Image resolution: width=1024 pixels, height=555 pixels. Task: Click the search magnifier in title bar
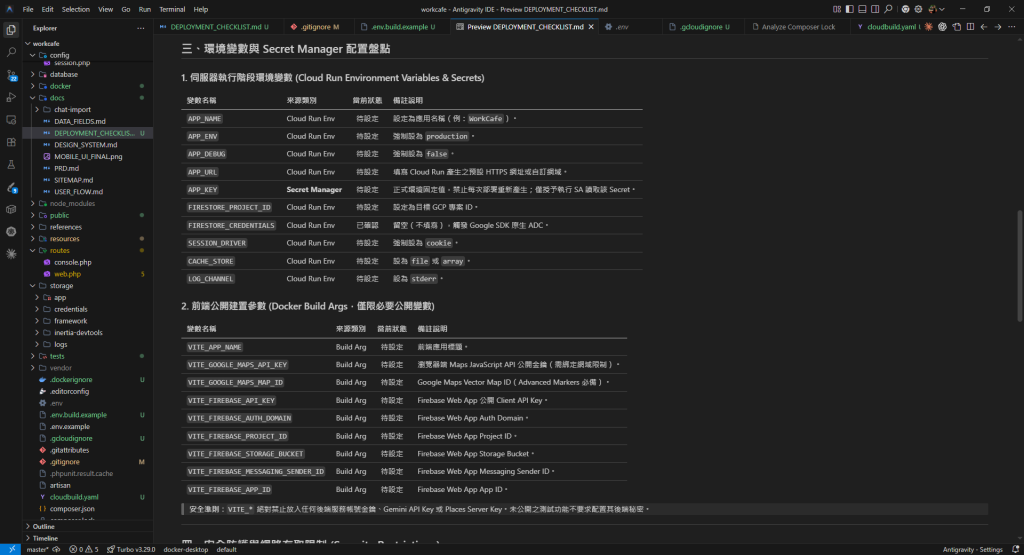pyautogui.click(x=888, y=9)
